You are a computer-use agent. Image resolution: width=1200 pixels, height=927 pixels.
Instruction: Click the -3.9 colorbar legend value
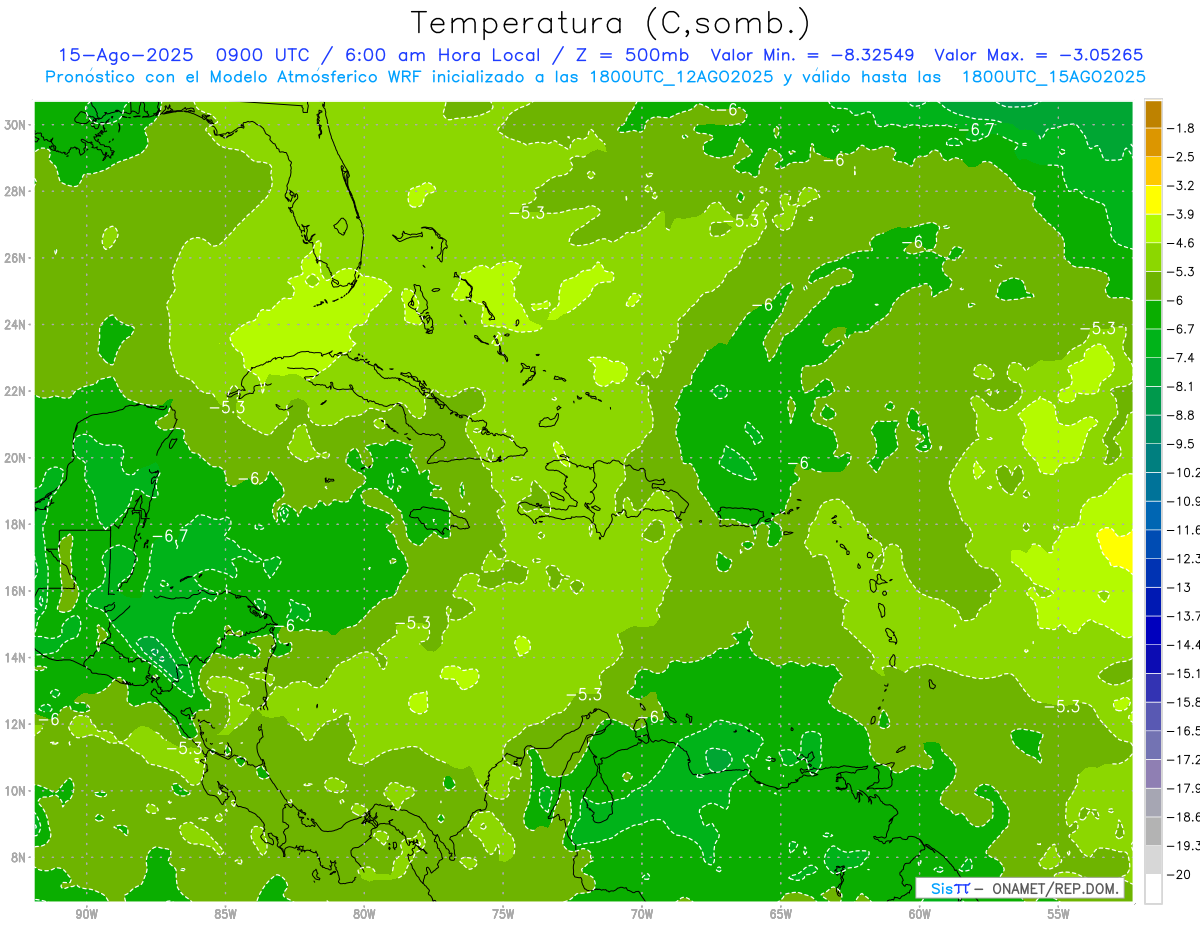pos(1181,214)
